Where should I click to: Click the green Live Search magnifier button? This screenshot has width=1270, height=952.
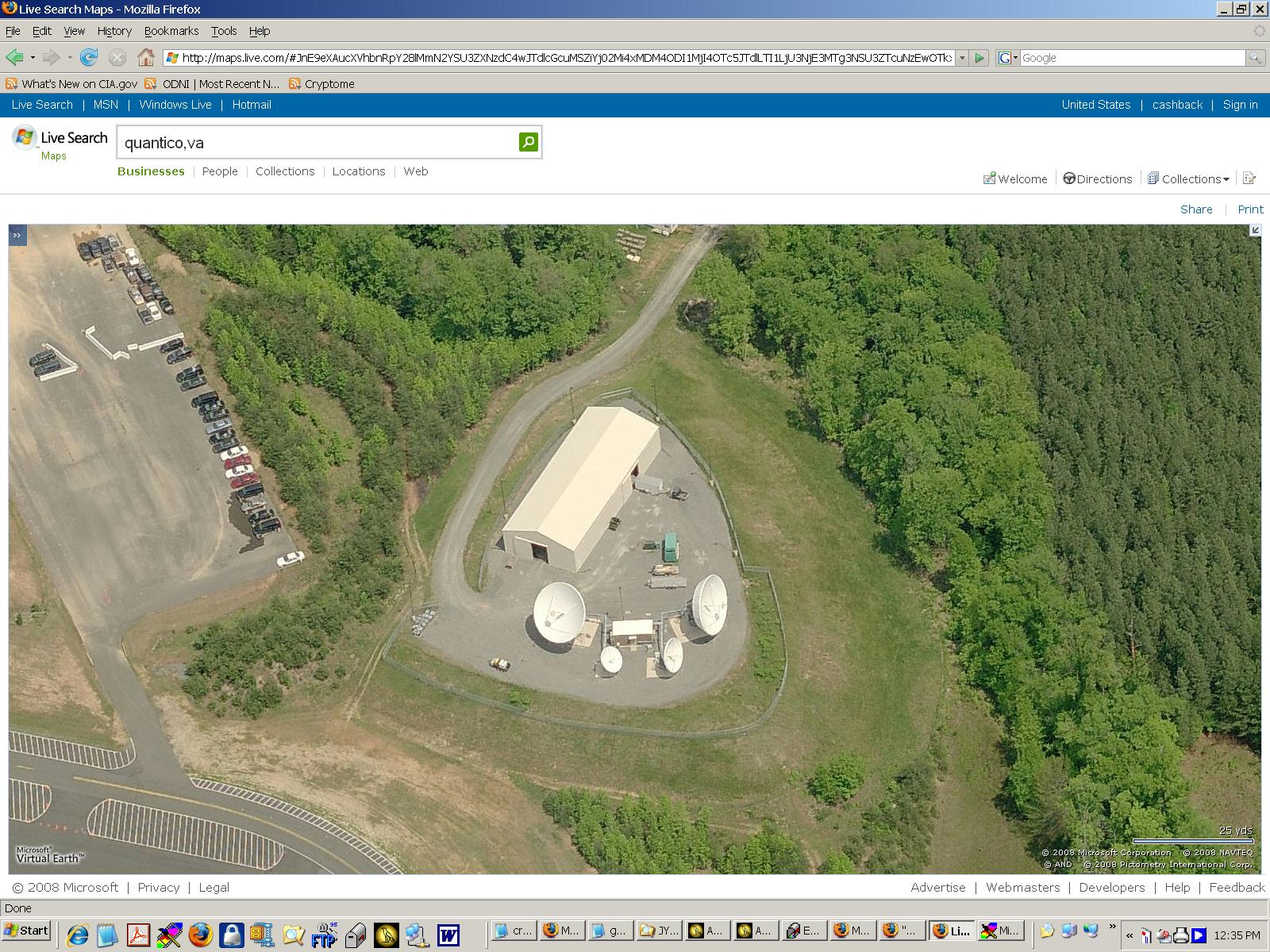click(x=528, y=142)
